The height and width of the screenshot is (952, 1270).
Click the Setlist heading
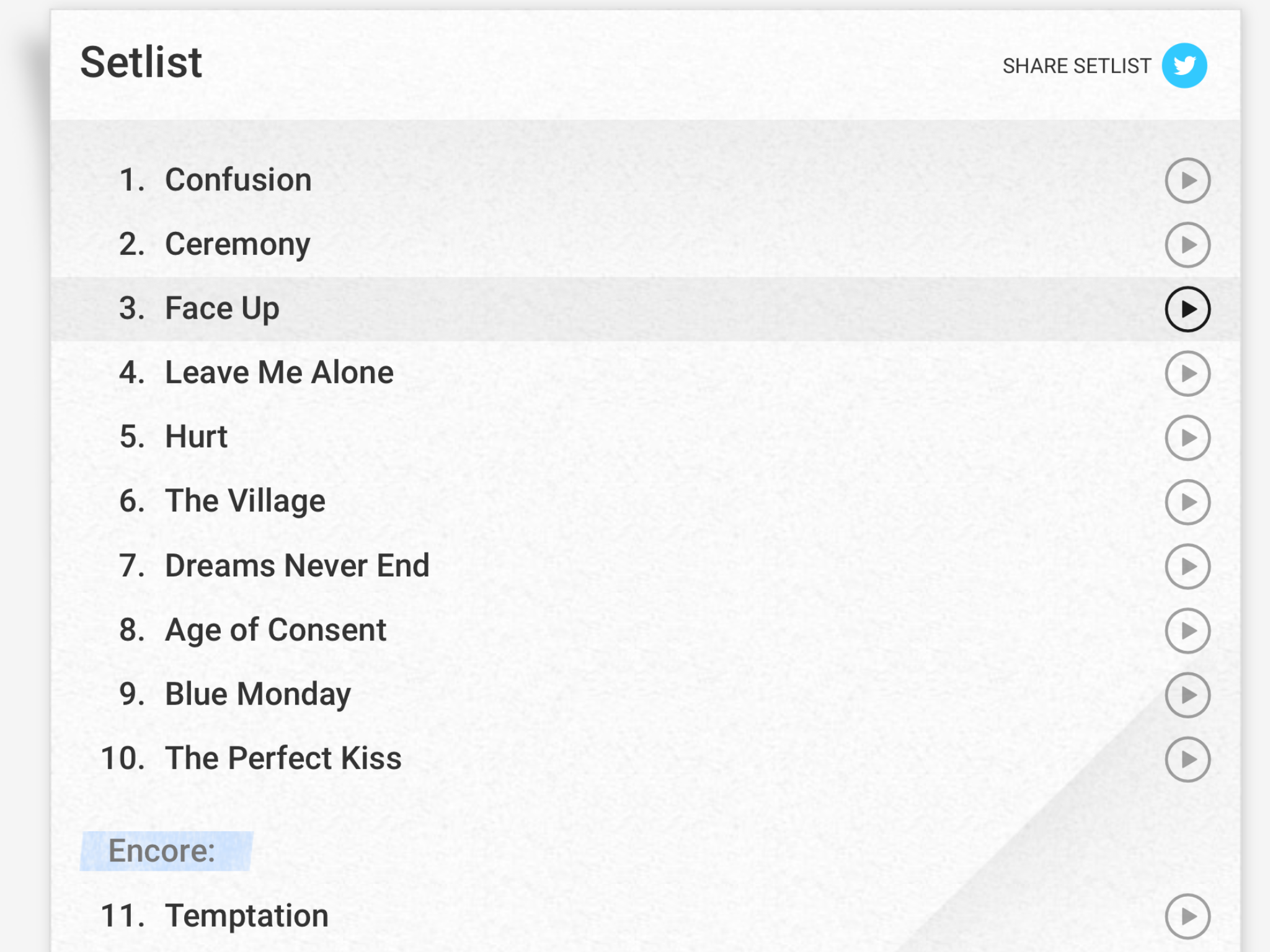(x=141, y=63)
